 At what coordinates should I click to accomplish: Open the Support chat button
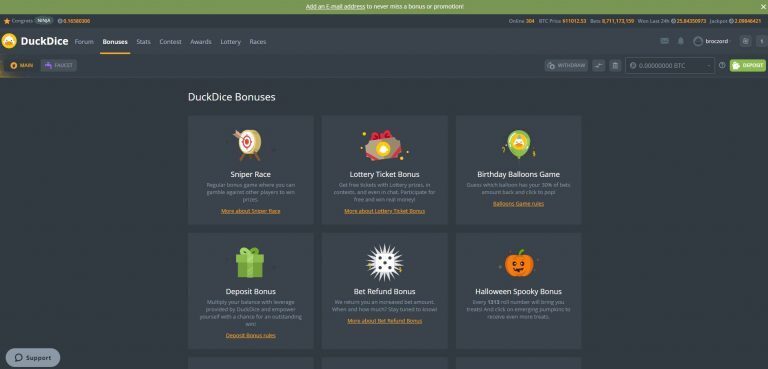(x=33, y=358)
